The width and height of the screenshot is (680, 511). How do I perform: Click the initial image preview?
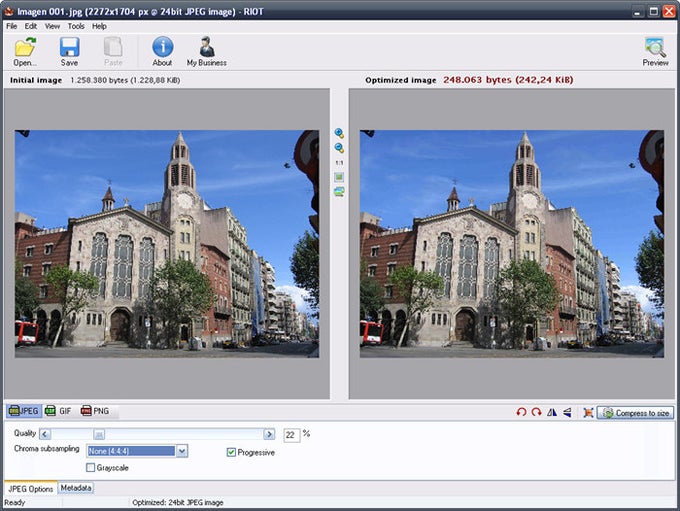click(167, 244)
